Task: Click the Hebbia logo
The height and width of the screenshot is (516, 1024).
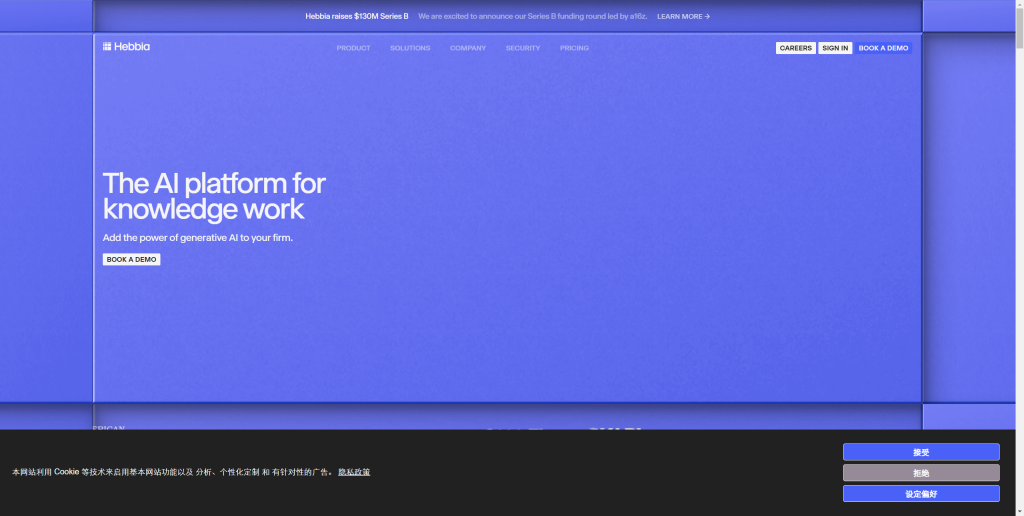Action: pos(126,46)
